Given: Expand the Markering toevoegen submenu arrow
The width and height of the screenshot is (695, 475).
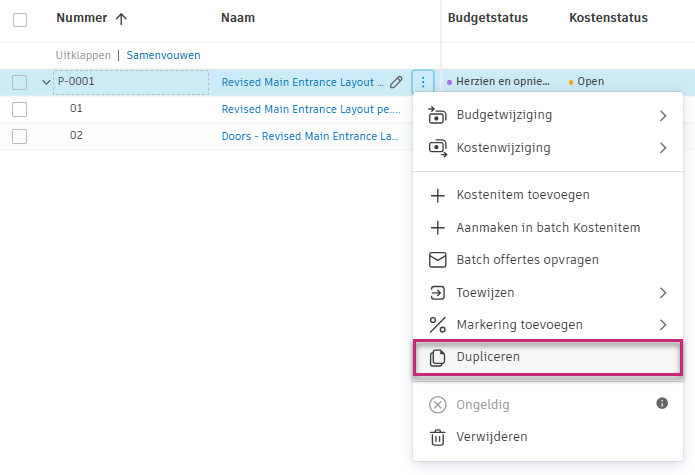Looking at the screenshot, I should point(663,325).
